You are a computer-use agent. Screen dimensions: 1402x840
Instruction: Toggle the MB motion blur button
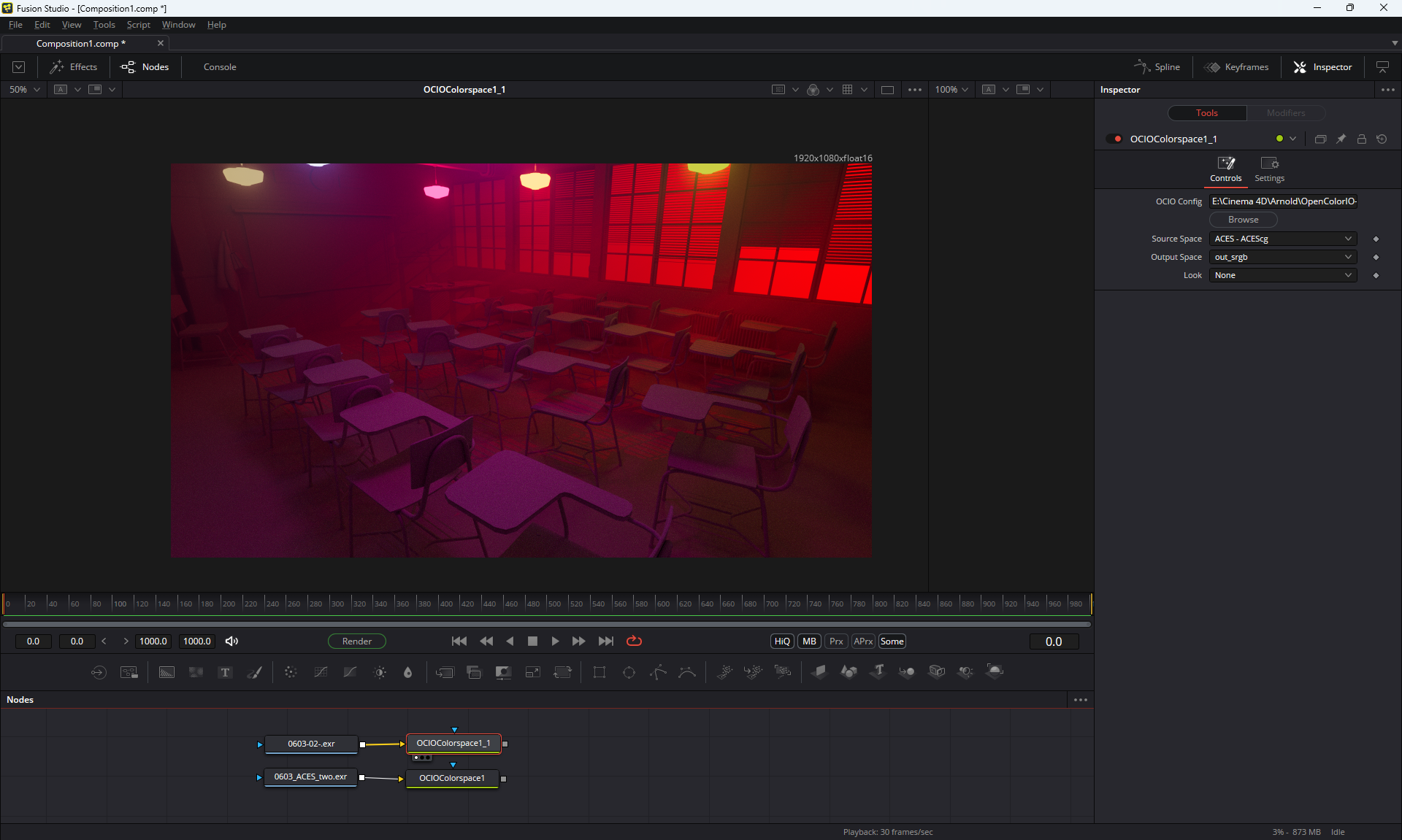(809, 641)
